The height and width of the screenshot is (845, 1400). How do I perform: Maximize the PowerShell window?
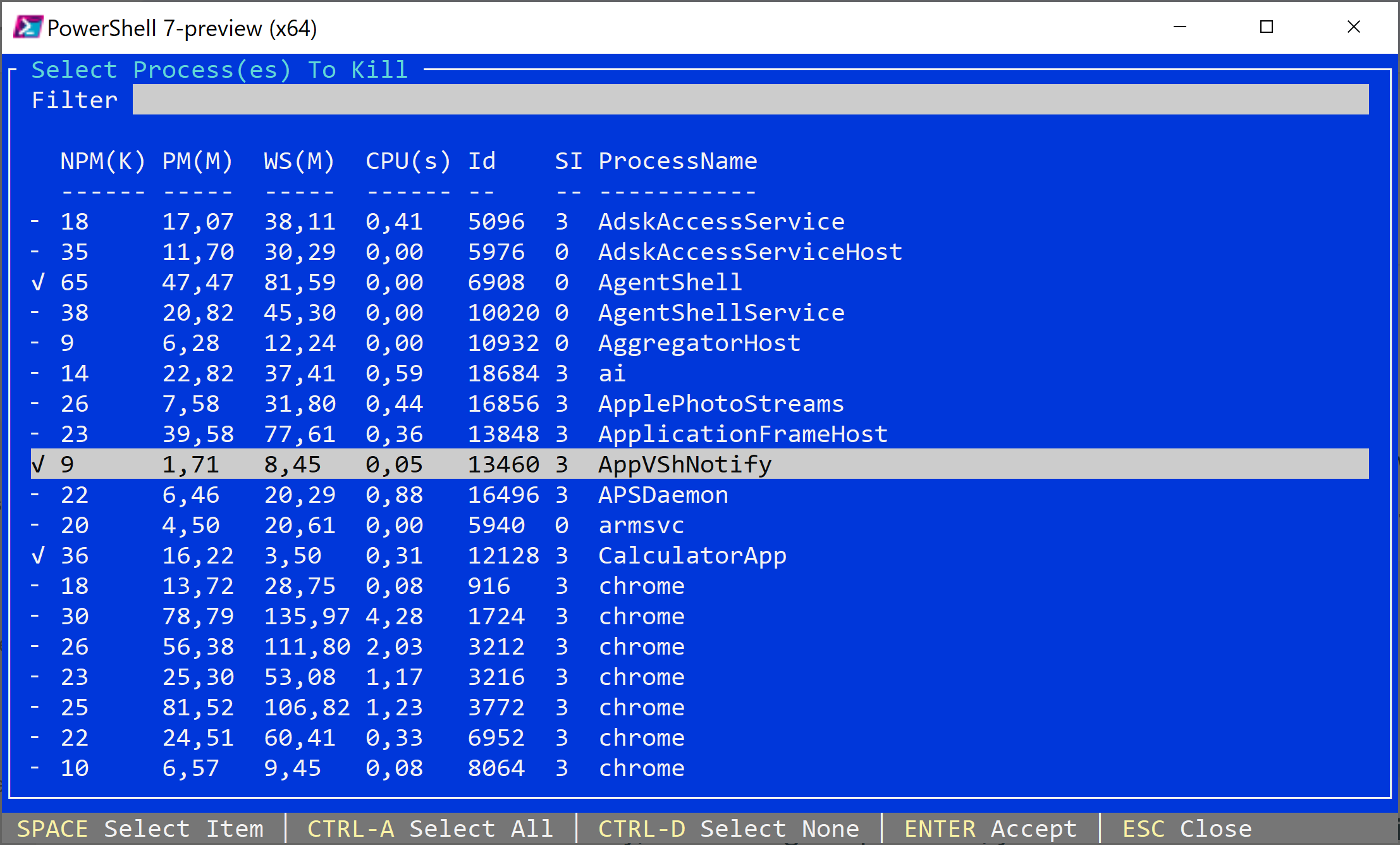(1267, 27)
